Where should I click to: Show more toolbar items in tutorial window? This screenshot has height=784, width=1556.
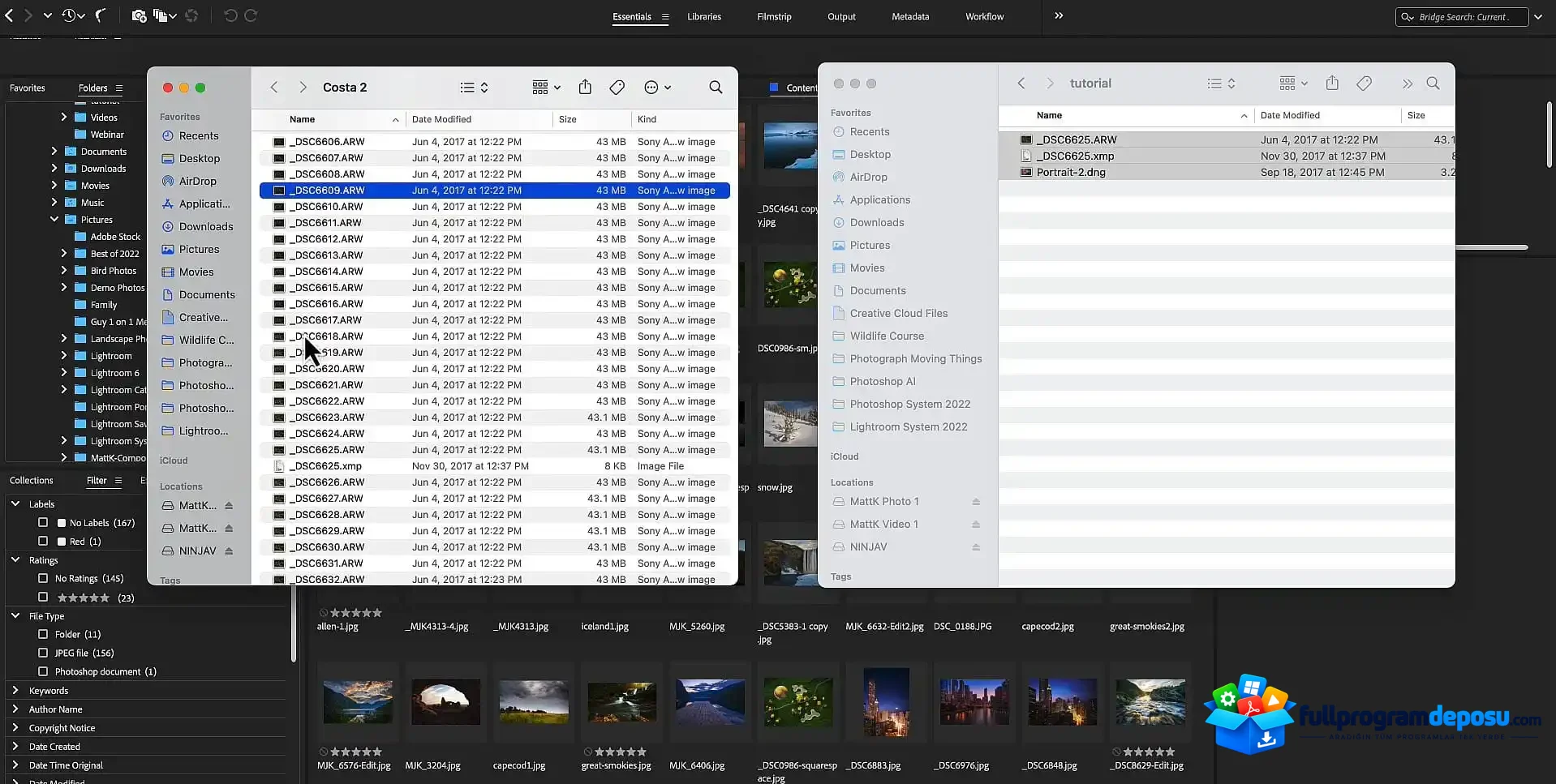pyautogui.click(x=1407, y=84)
